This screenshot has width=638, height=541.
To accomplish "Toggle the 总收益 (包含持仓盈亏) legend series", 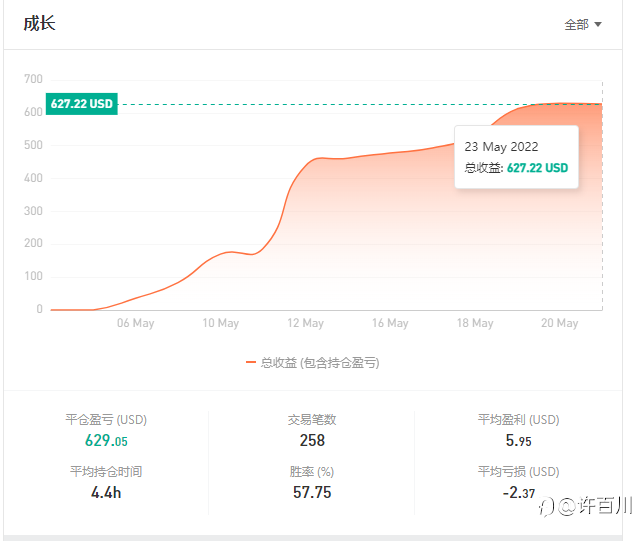I will (319, 363).
